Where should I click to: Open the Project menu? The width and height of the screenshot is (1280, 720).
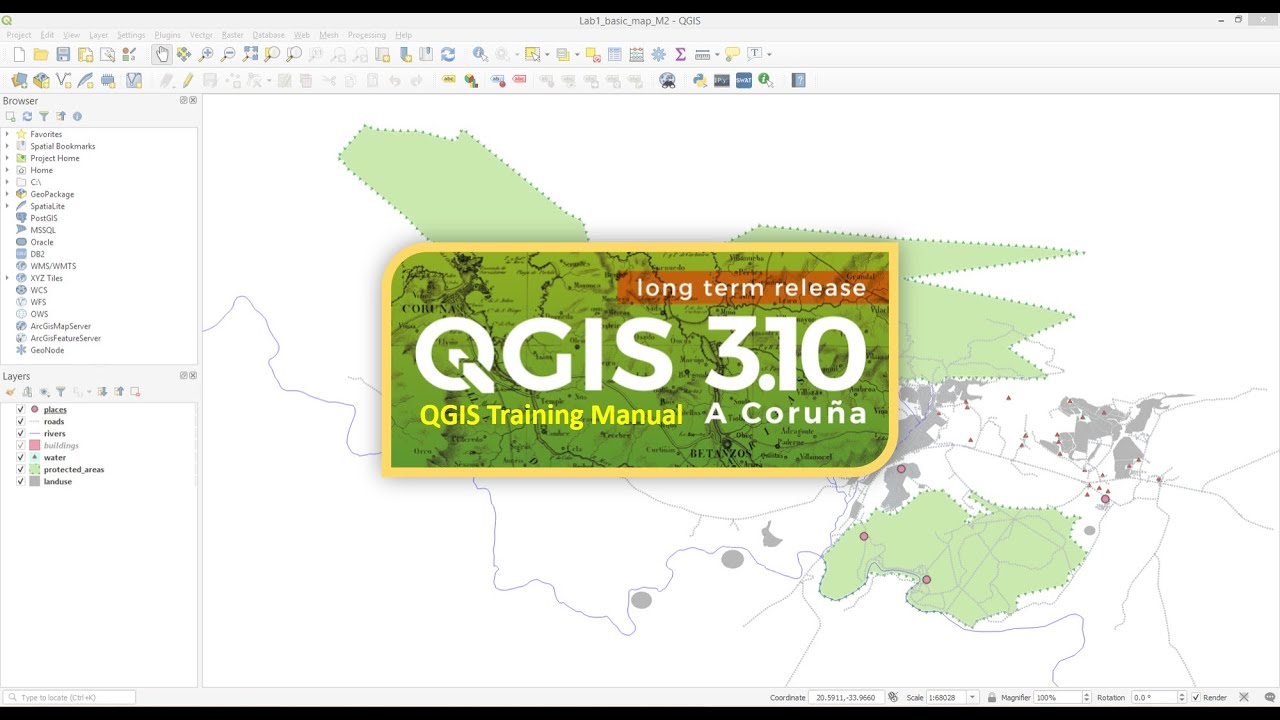tap(19, 35)
